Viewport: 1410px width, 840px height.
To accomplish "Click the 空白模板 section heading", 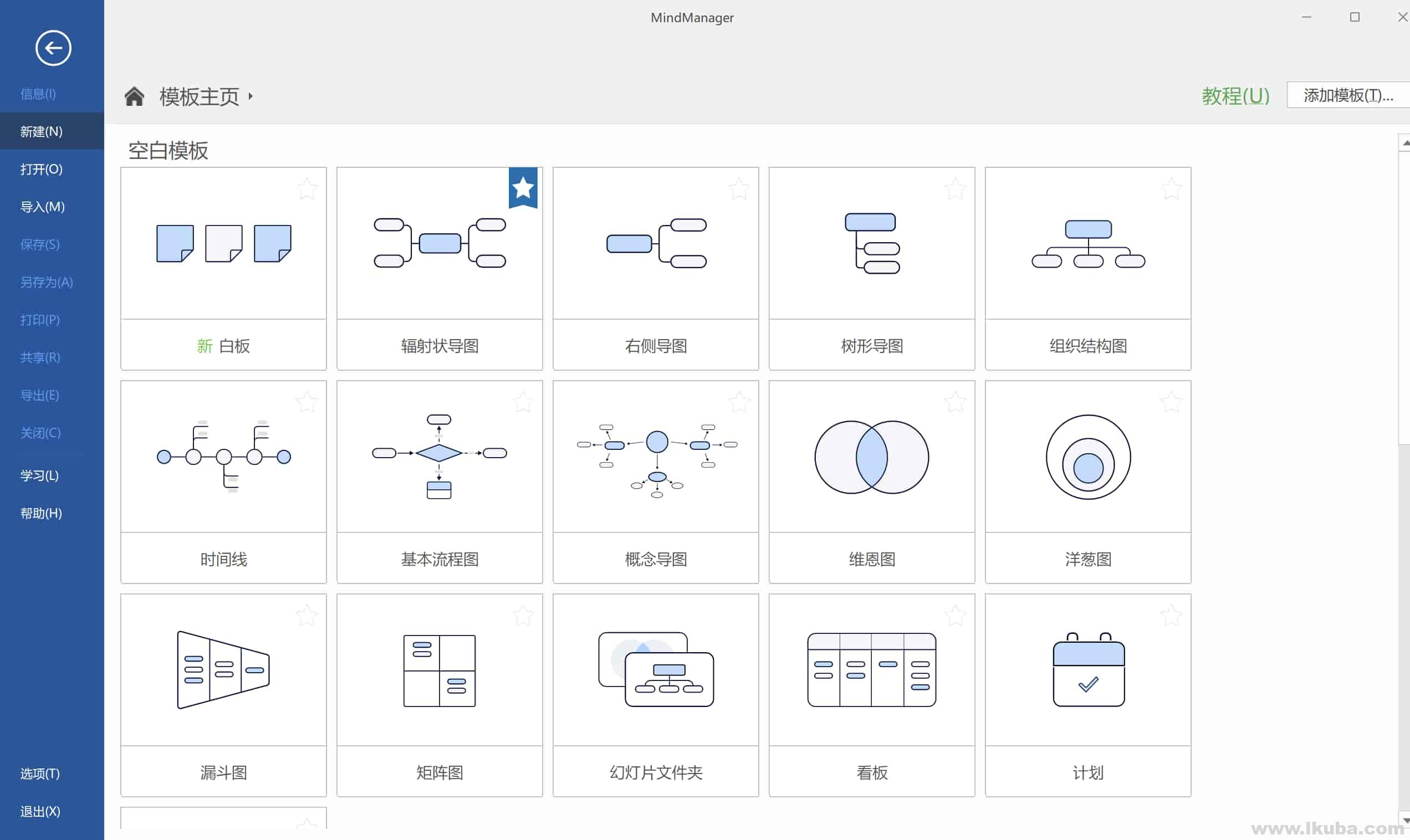I will [x=168, y=151].
